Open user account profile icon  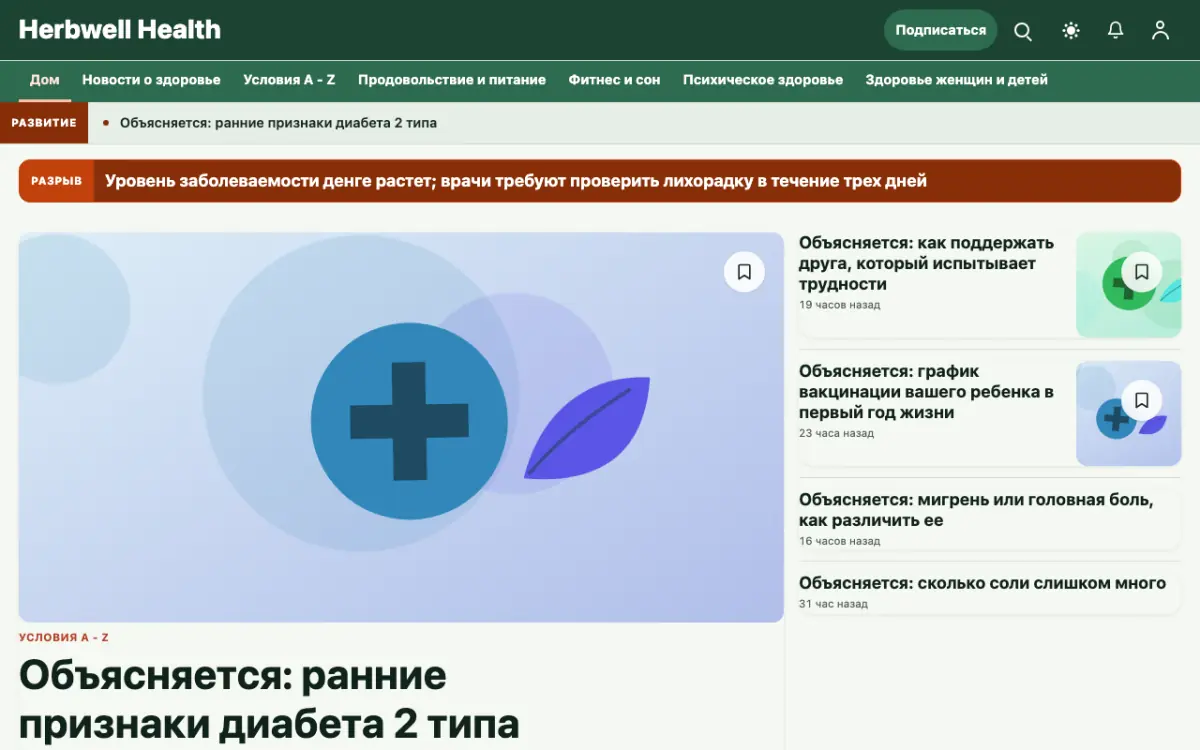coord(1160,31)
